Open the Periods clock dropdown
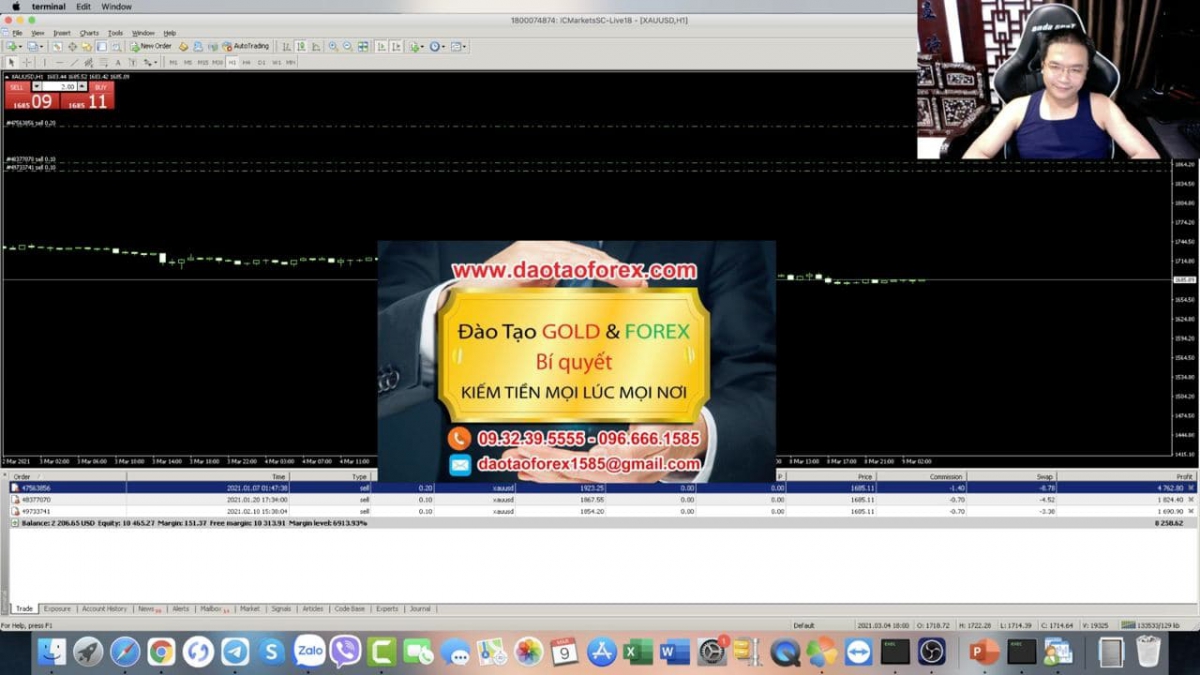This screenshot has height=675, width=1200. [x=438, y=46]
